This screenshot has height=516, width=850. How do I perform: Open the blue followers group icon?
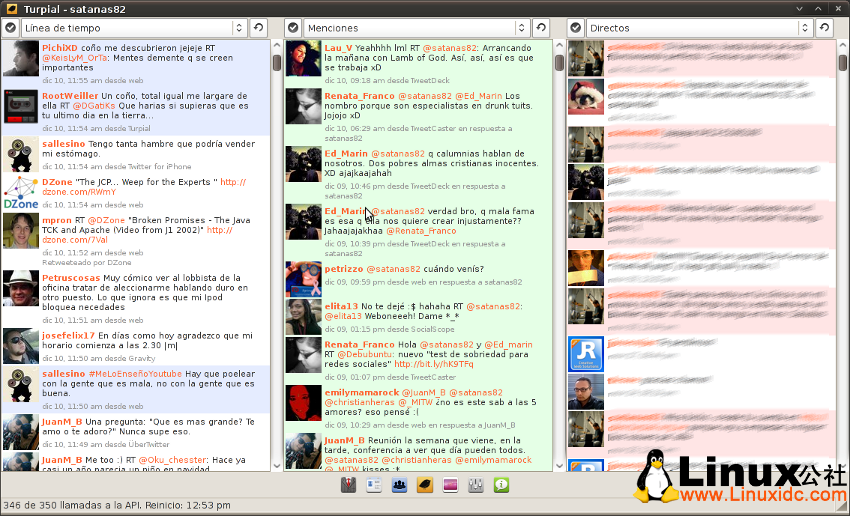pos(399,485)
